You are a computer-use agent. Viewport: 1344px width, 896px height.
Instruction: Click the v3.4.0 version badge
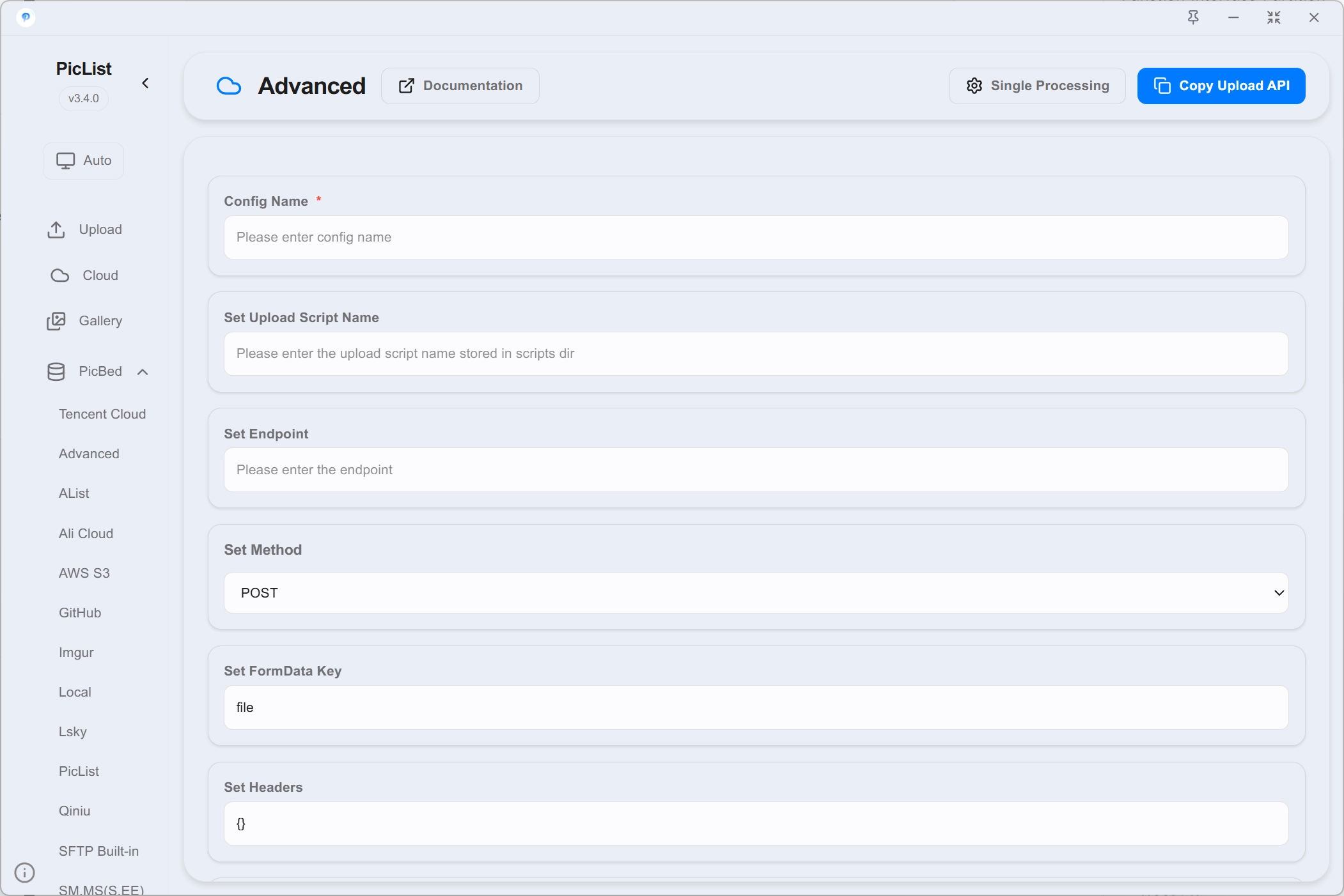click(84, 98)
